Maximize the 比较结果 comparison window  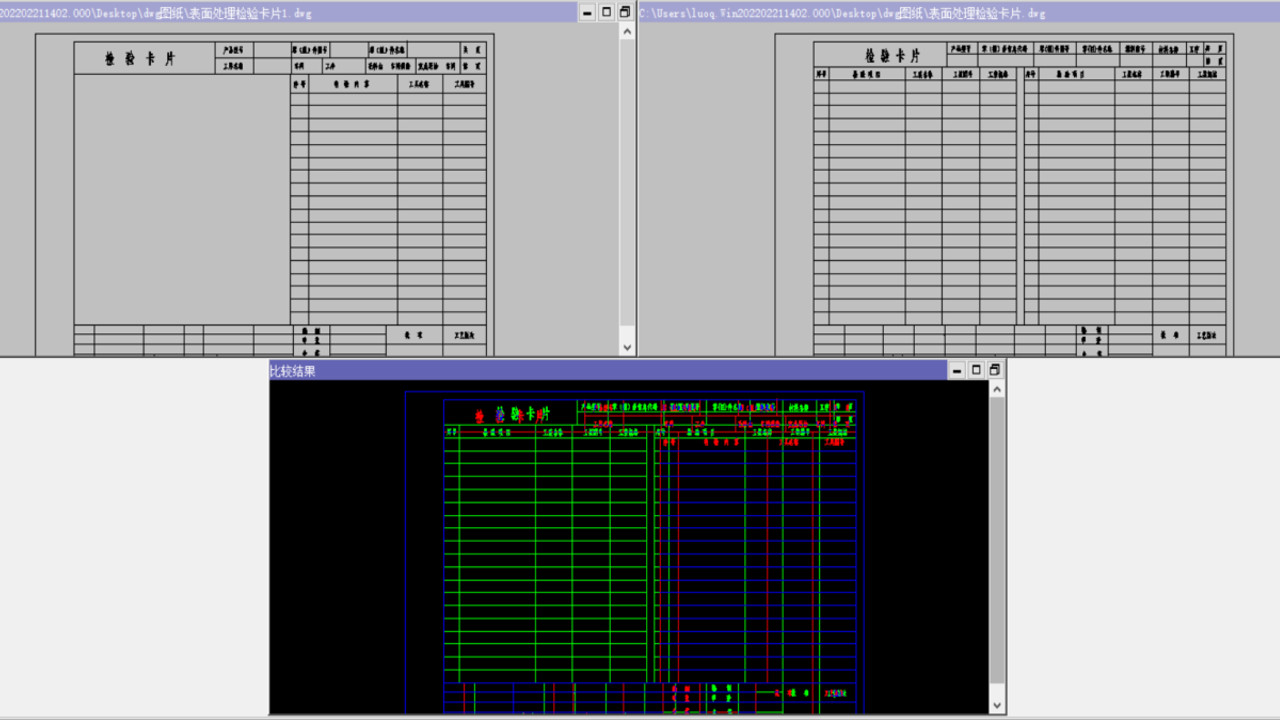976,370
